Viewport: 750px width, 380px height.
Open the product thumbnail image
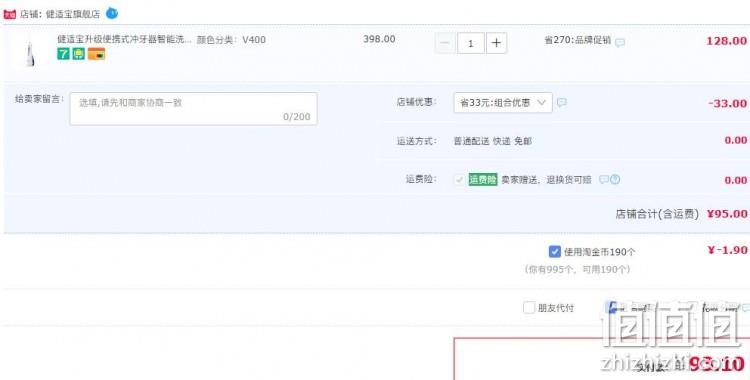click(x=30, y=54)
